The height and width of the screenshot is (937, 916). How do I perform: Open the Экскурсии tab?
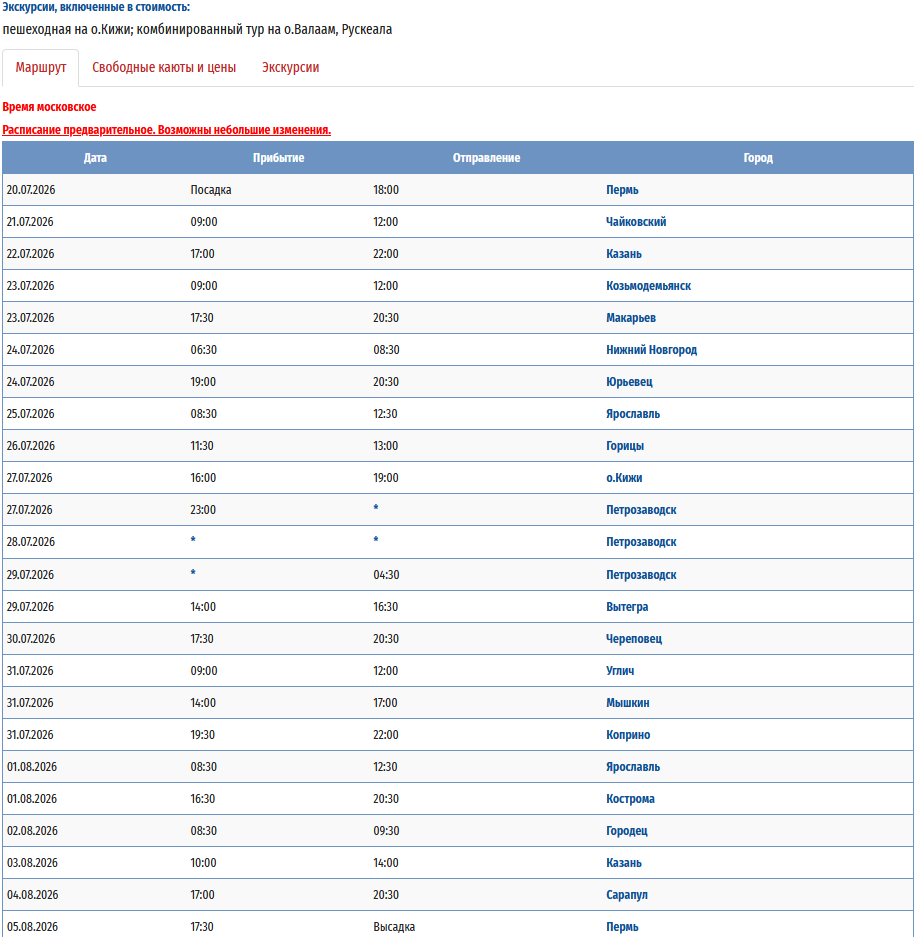pyautogui.click(x=290, y=68)
